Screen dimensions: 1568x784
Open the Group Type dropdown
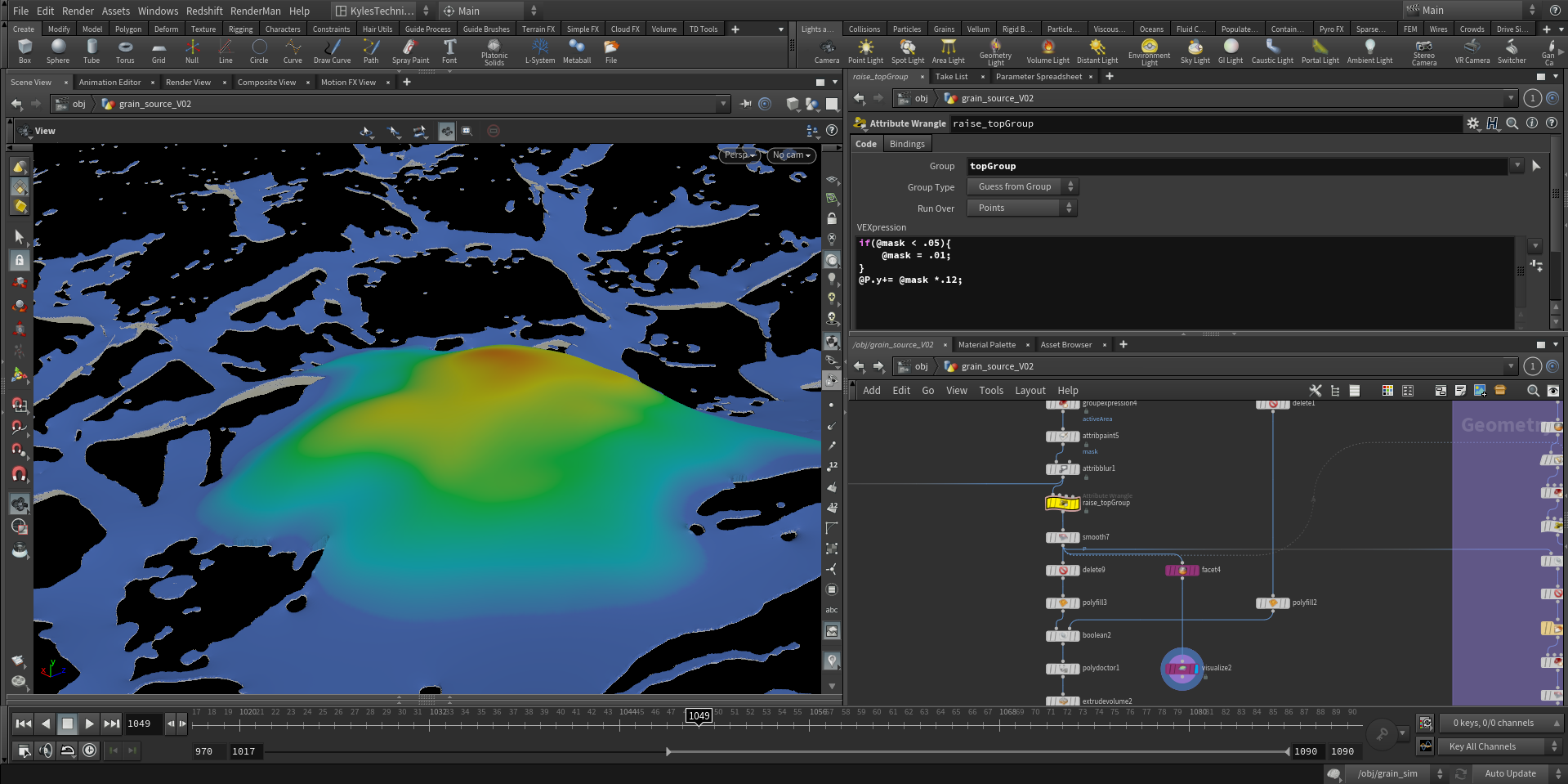click(1022, 187)
